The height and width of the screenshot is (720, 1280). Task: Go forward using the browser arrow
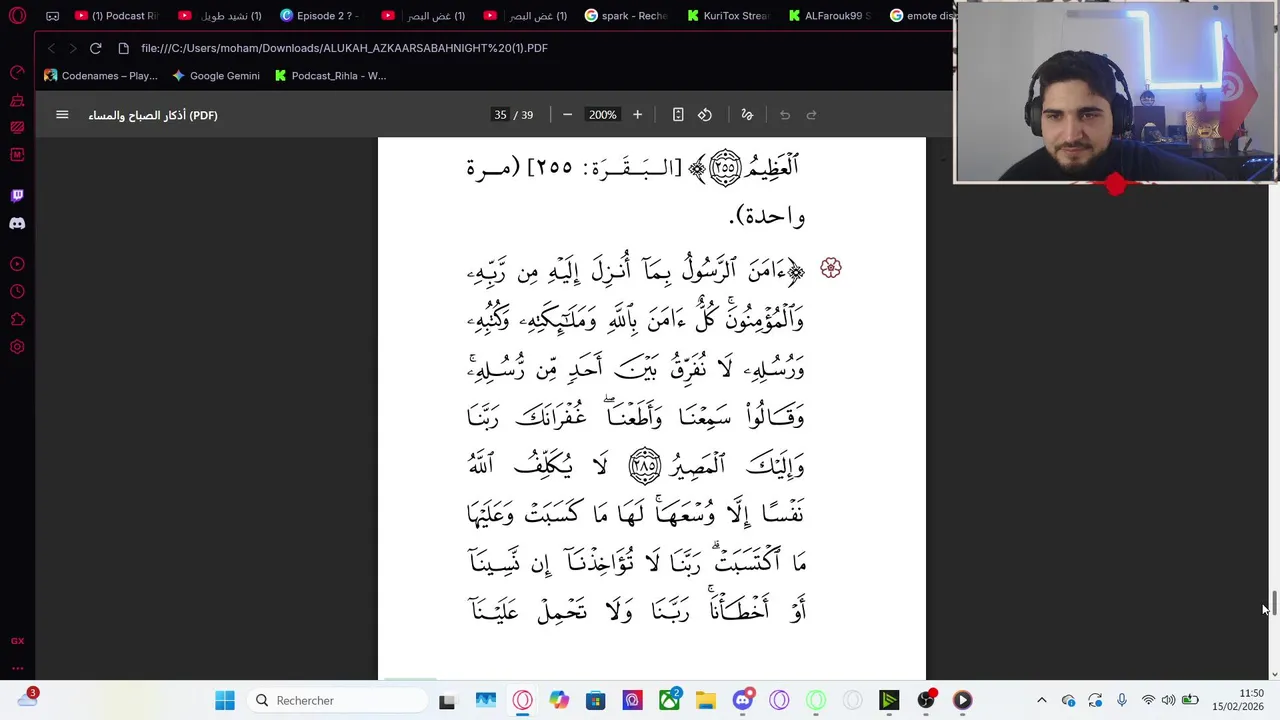72,48
